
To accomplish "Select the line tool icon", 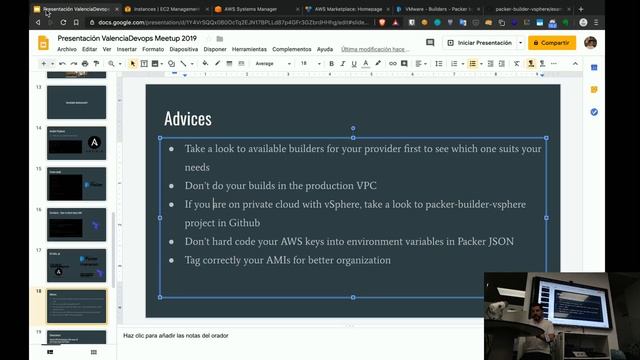I will click(183, 64).
